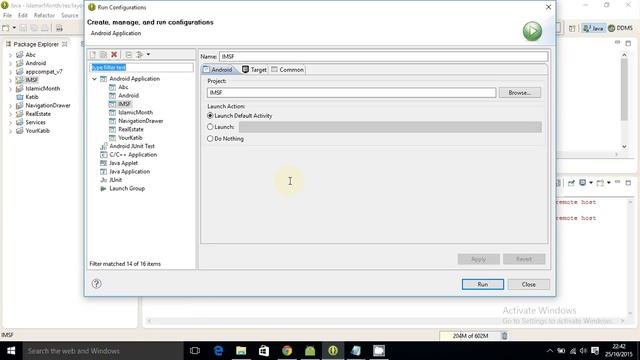640x360 pixels.
Task: Delete selected launch configuration with red X
Action: pos(114,54)
